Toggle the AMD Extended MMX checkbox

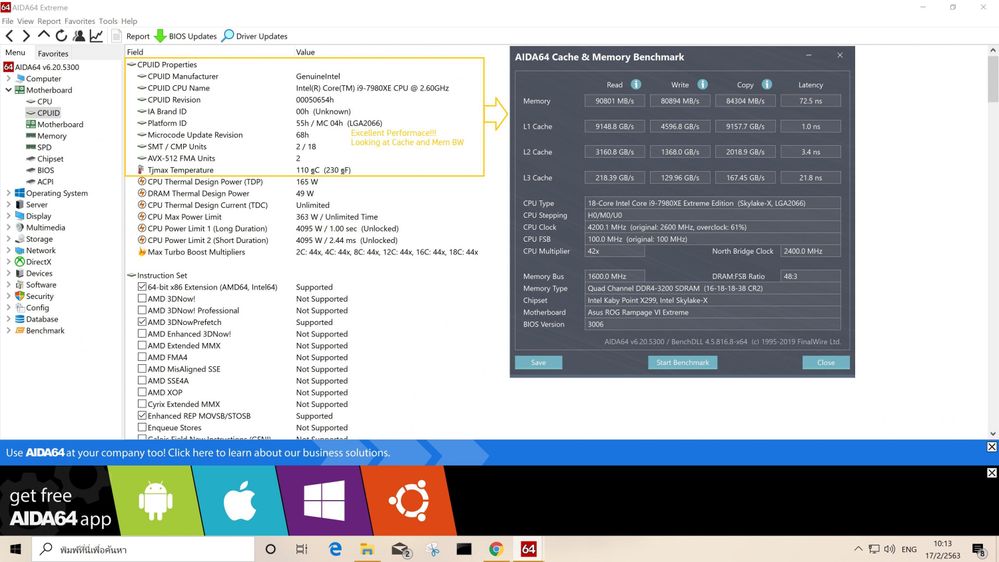[142, 345]
